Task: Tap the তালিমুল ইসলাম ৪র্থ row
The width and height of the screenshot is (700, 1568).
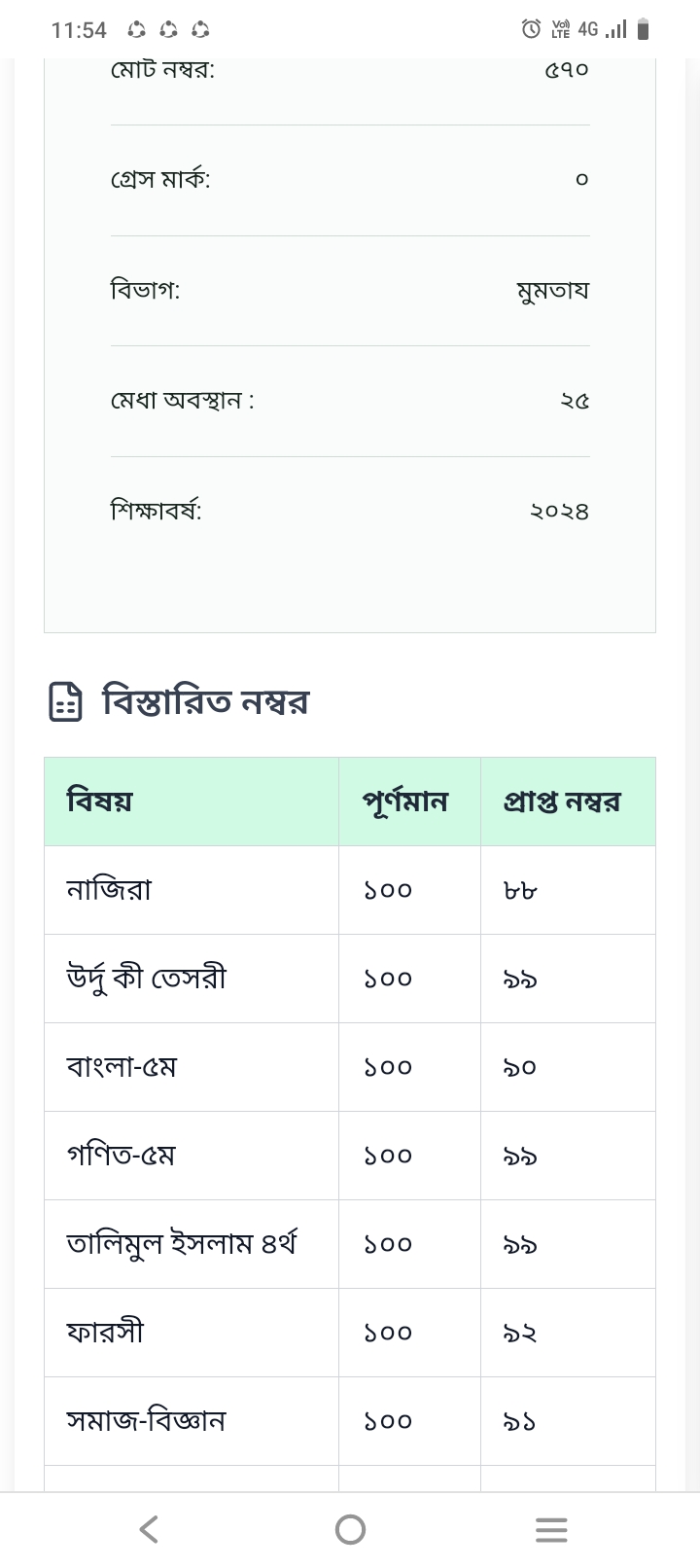Action: tap(181, 1244)
